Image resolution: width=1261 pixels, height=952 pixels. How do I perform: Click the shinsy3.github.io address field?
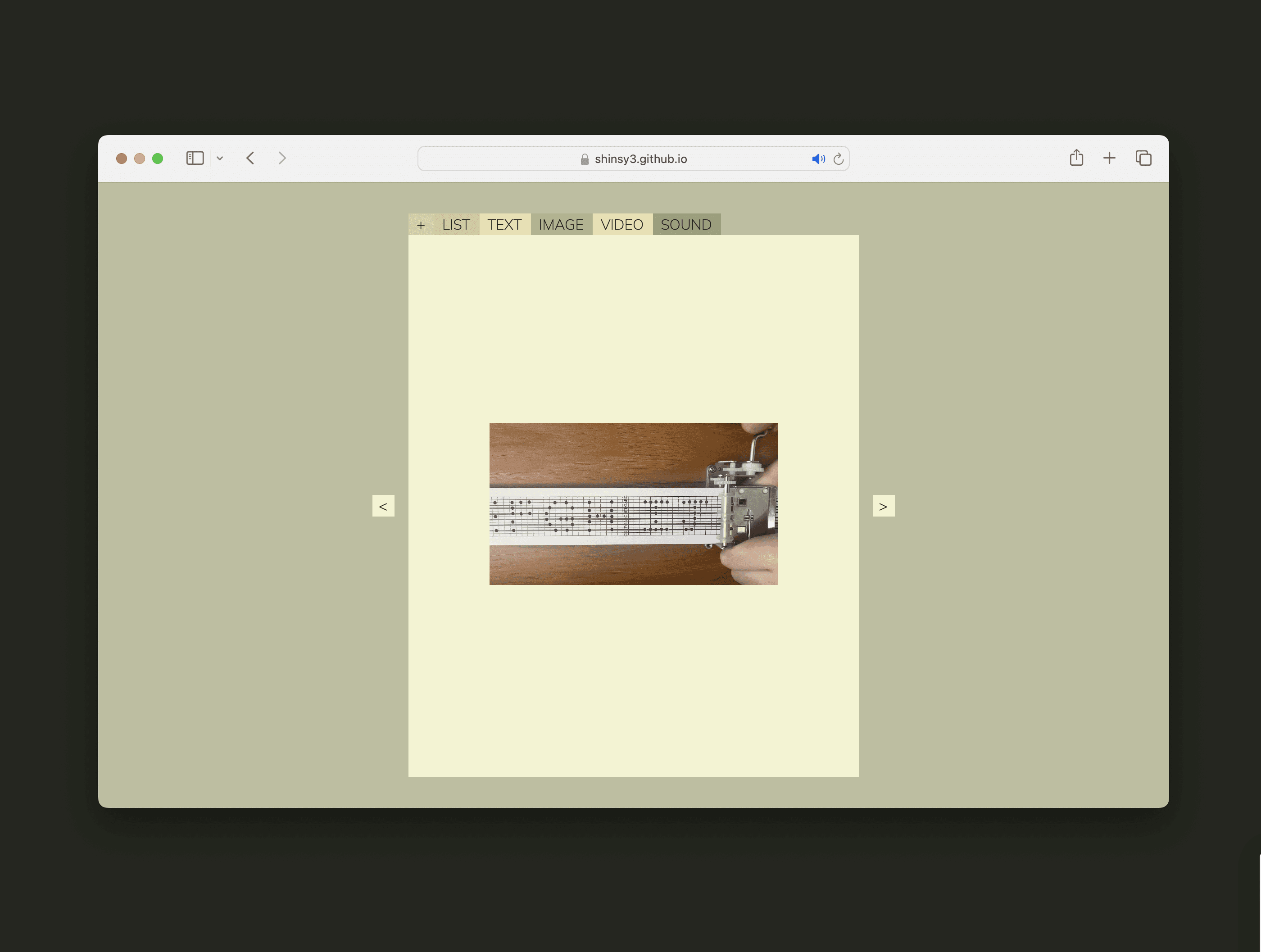640,159
